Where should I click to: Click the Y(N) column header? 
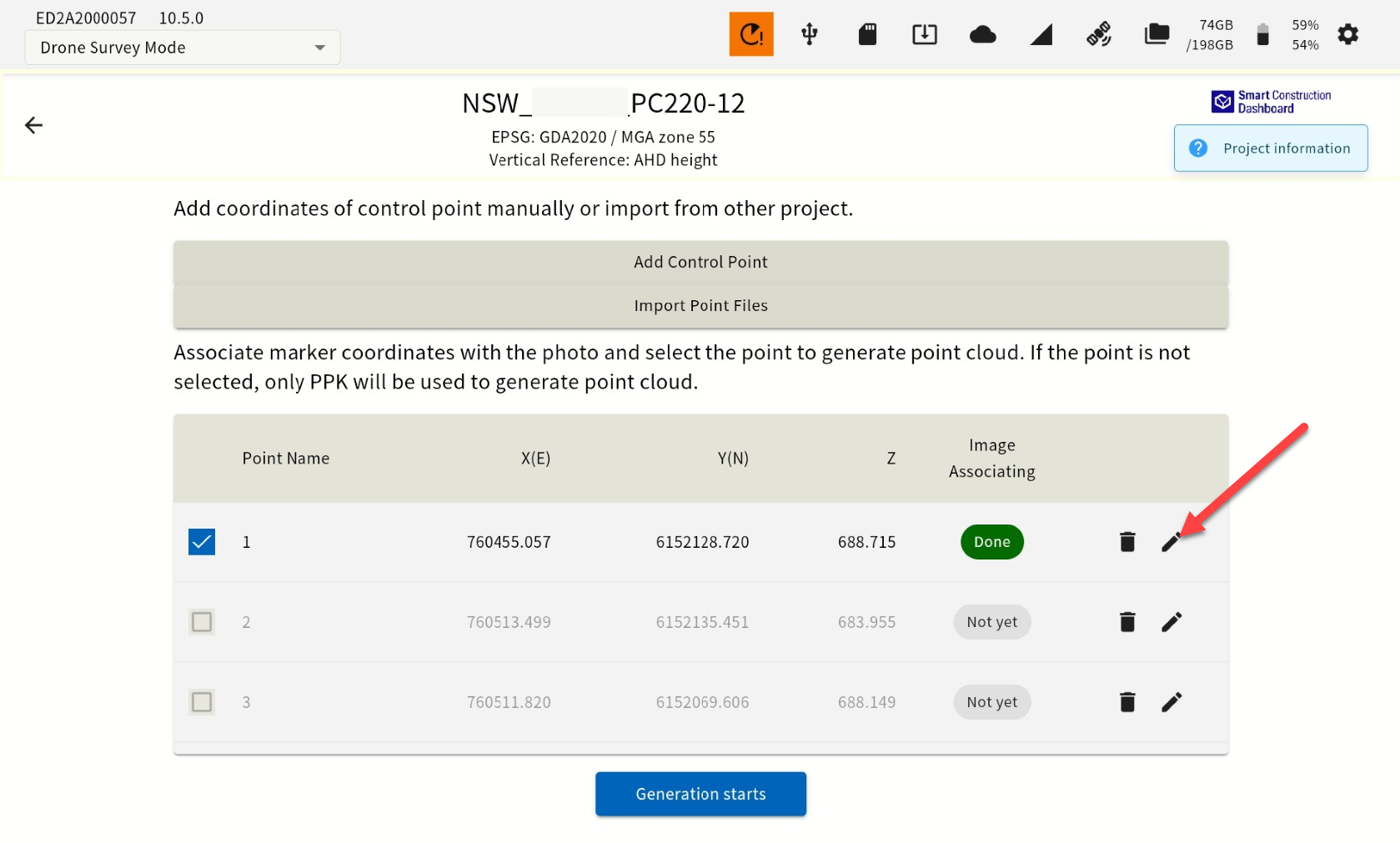[x=734, y=459]
